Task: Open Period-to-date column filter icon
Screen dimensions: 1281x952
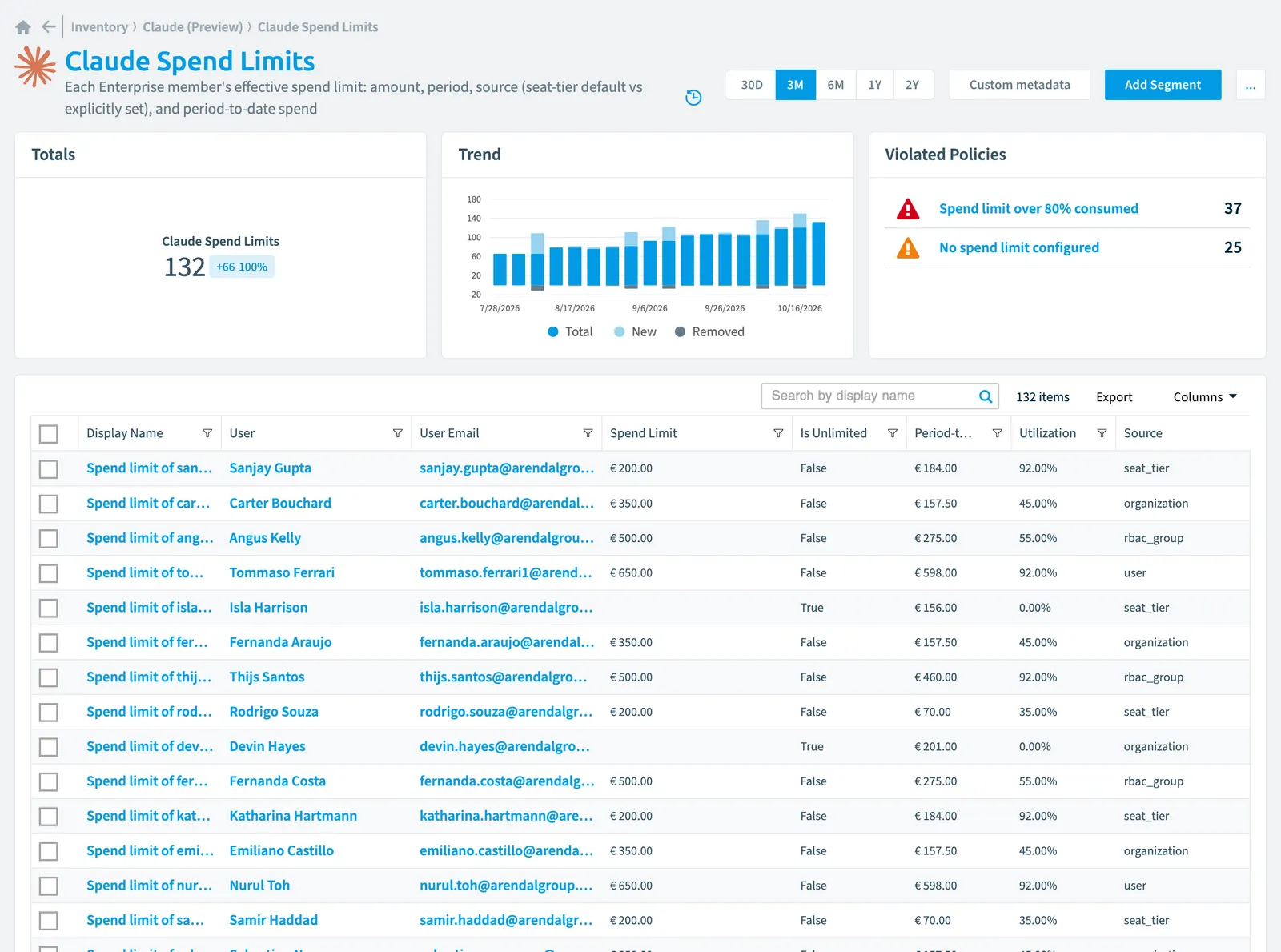Action: pyautogui.click(x=998, y=433)
